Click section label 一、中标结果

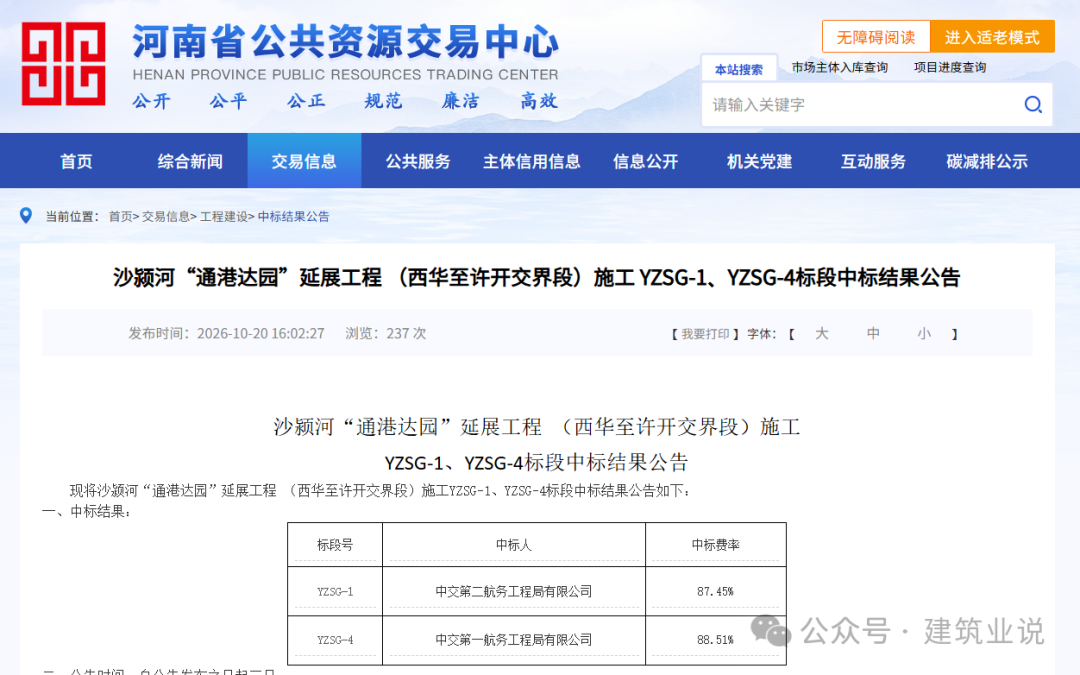(87, 512)
